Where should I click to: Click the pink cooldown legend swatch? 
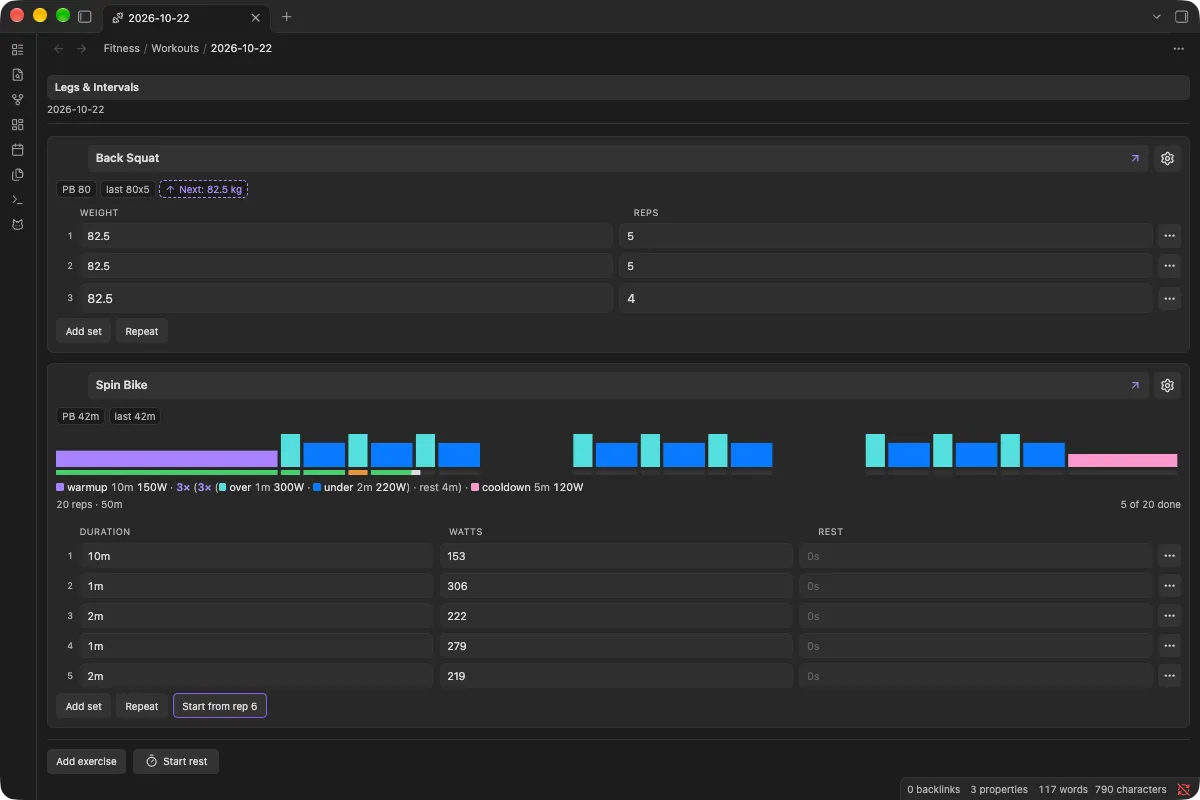pyautogui.click(x=474, y=487)
